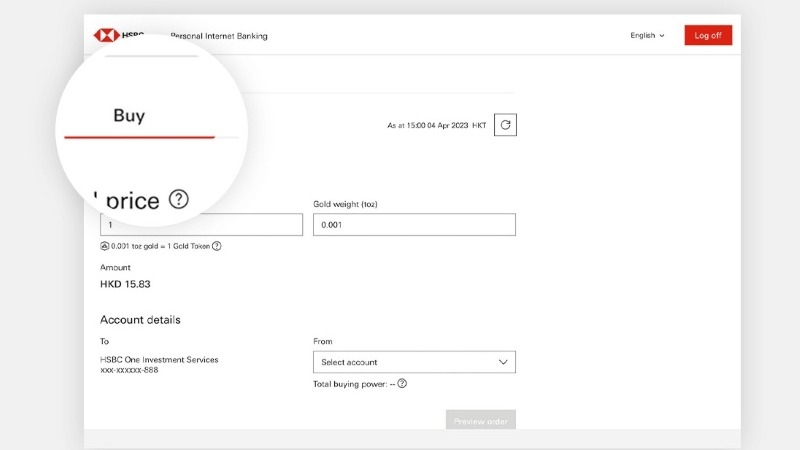Image resolution: width=800 pixels, height=450 pixels.
Task: Open help icon next to Gold Token conversion
Action: [x=217, y=246]
